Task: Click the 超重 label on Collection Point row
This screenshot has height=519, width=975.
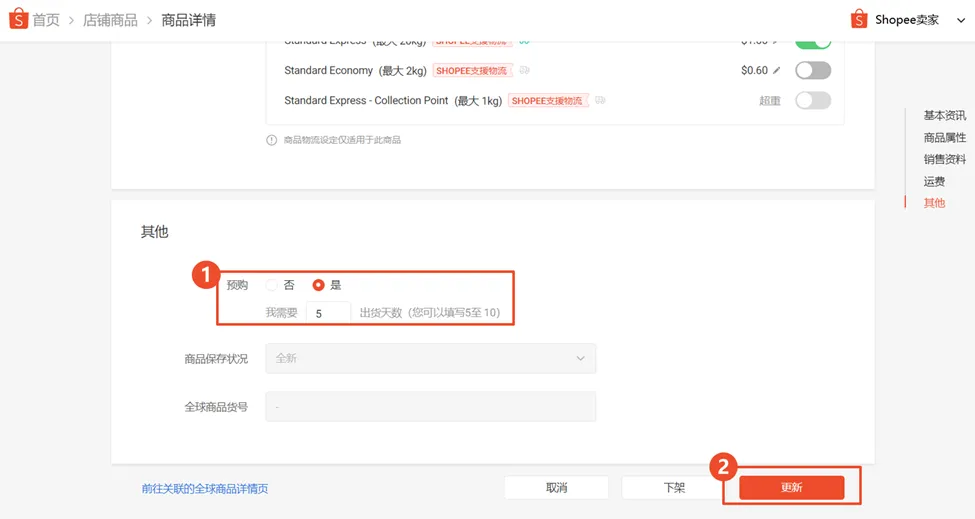Action: click(x=770, y=101)
